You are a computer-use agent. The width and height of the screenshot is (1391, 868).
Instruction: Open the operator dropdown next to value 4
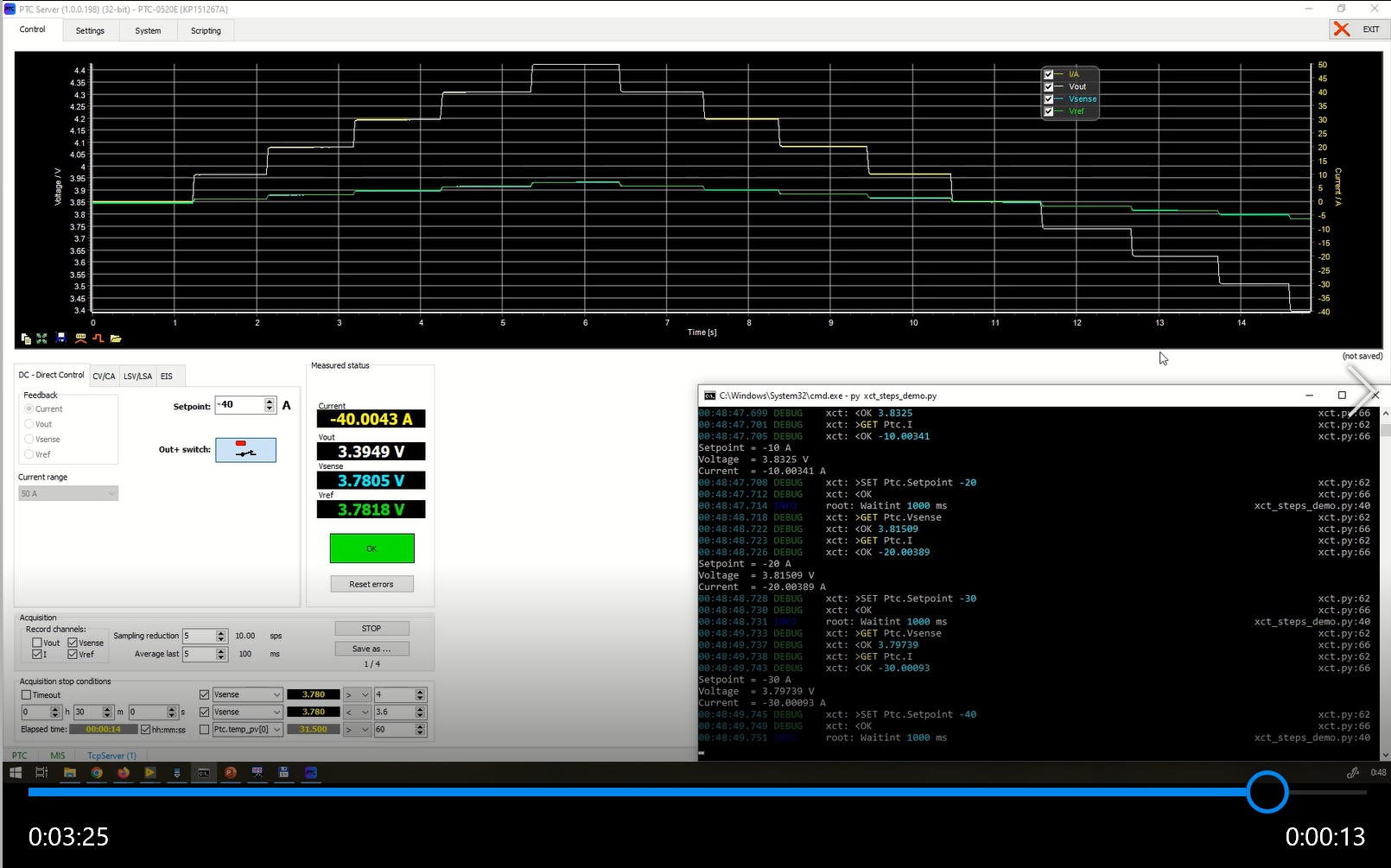tap(358, 694)
